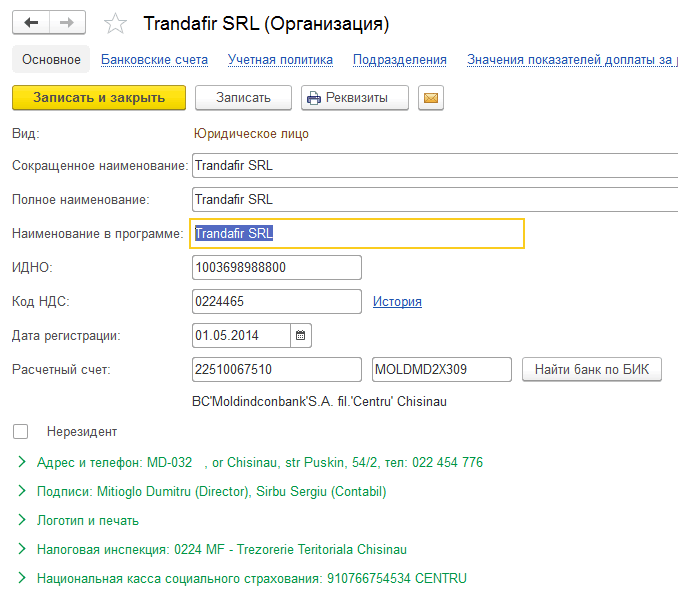The image size is (678, 594).
Task: Toggle the Нерезидент checkbox
Action: [21, 431]
